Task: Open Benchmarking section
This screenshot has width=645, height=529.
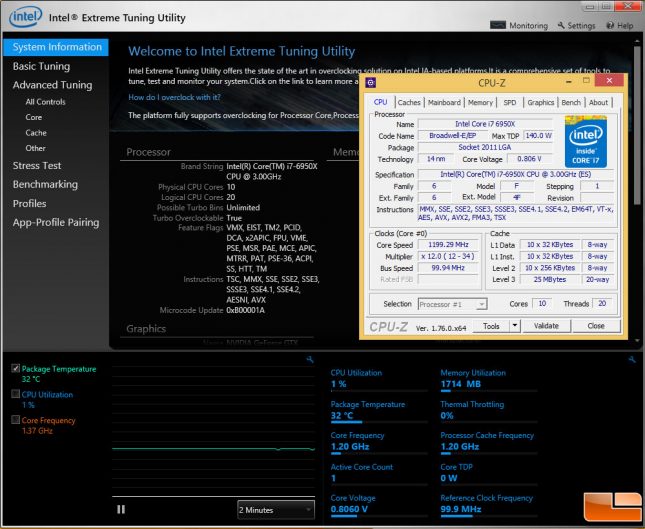Action: point(45,185)
